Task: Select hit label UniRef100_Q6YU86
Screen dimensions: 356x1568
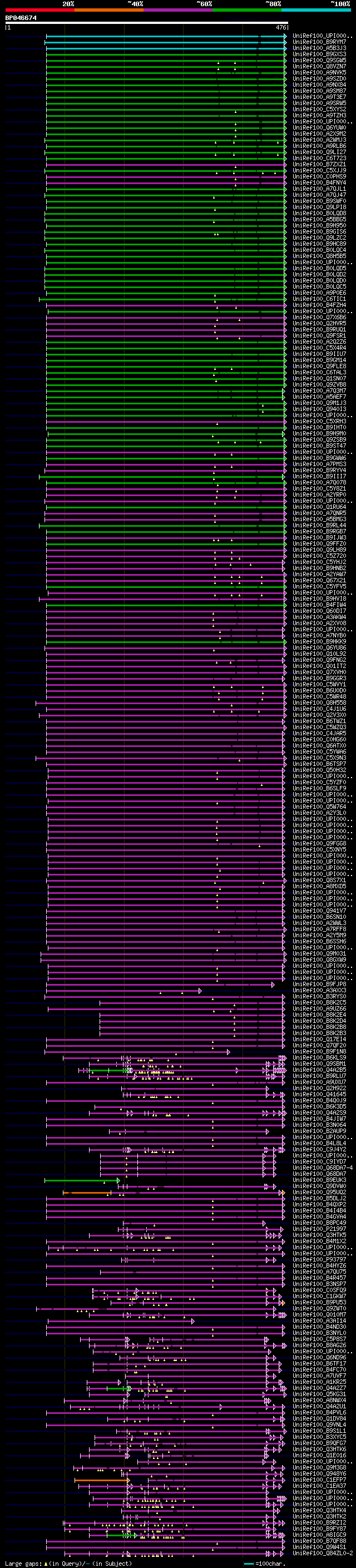Action: tap(319, 647)
